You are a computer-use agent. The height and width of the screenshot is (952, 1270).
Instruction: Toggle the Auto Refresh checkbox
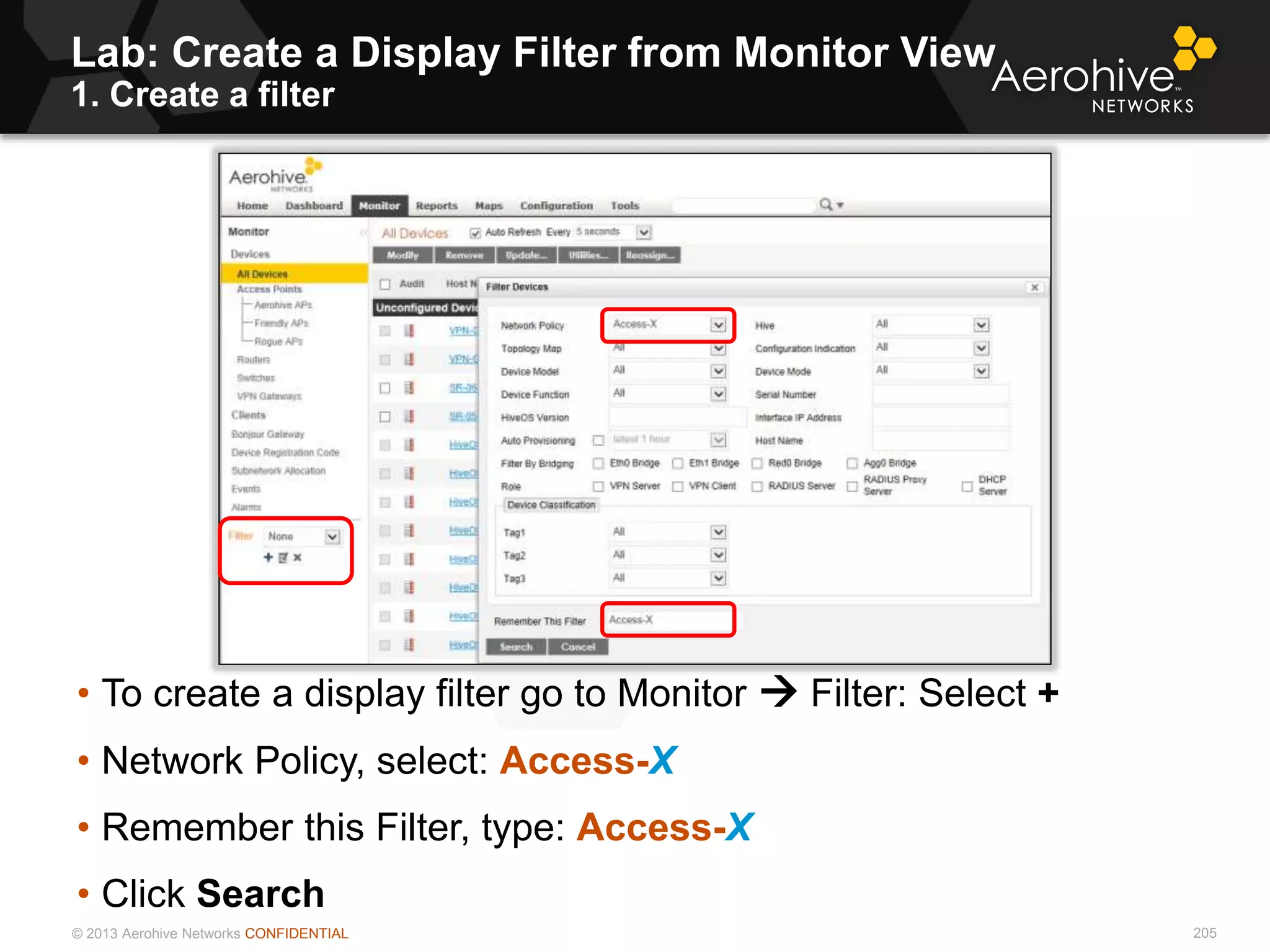(475, 233)
